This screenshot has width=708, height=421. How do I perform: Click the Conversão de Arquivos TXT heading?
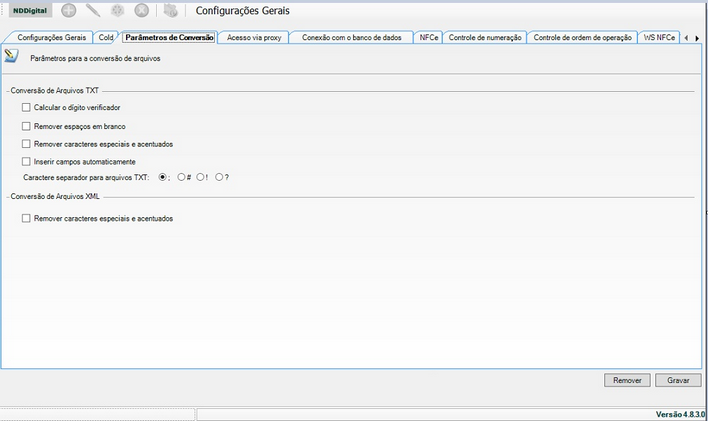[55, 91]
